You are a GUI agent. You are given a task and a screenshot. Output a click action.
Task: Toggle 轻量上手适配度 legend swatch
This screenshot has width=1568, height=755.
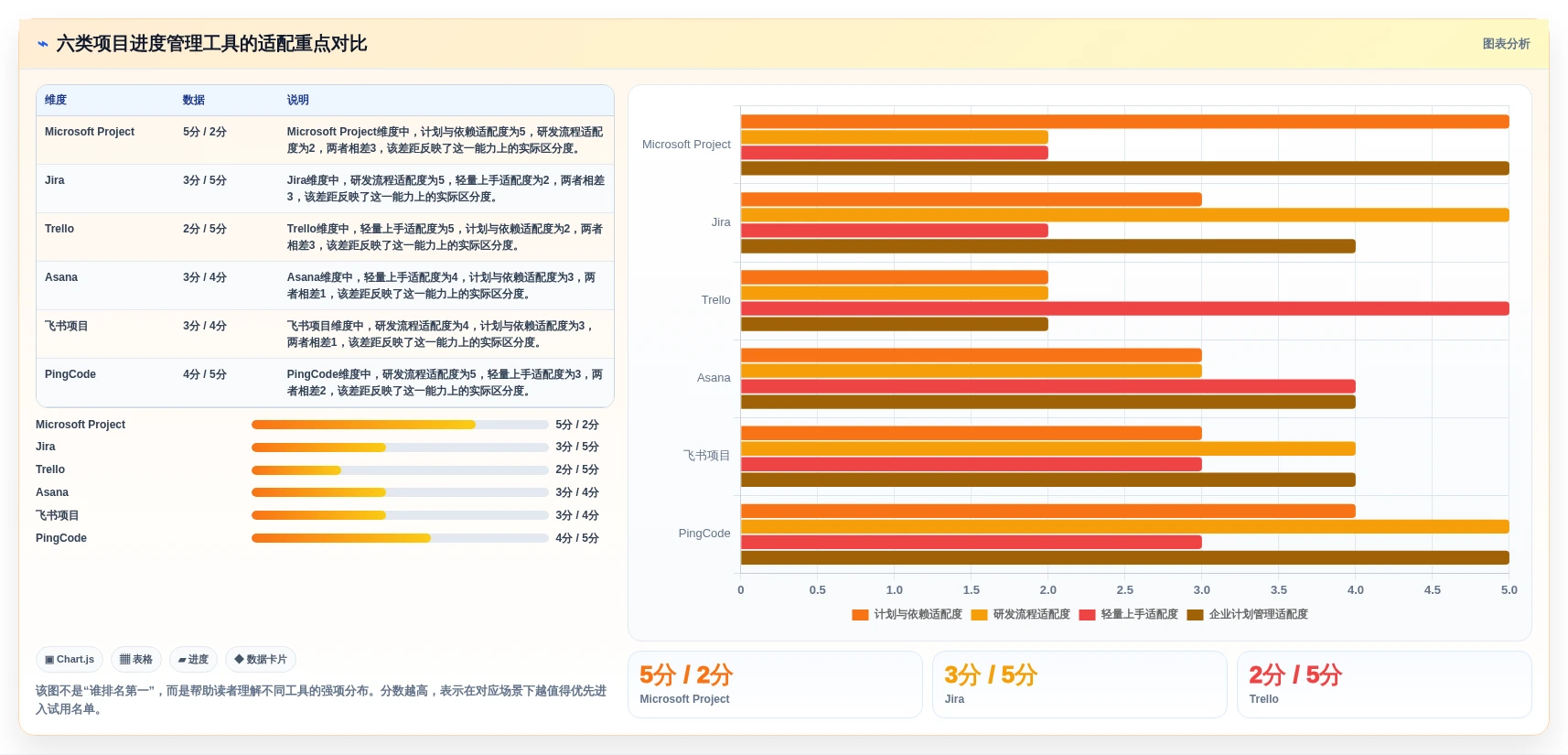point(1087,615)
